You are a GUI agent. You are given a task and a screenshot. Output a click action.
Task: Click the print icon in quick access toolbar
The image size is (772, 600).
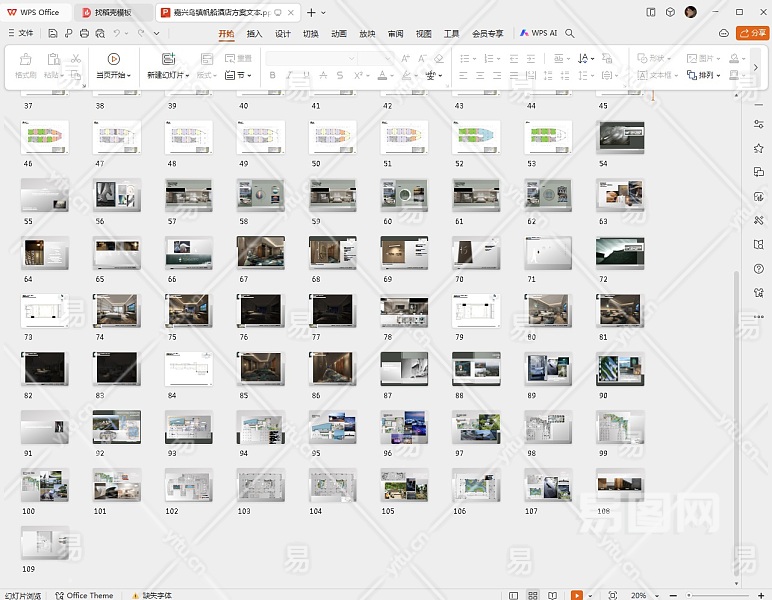[x=85, y=33]
